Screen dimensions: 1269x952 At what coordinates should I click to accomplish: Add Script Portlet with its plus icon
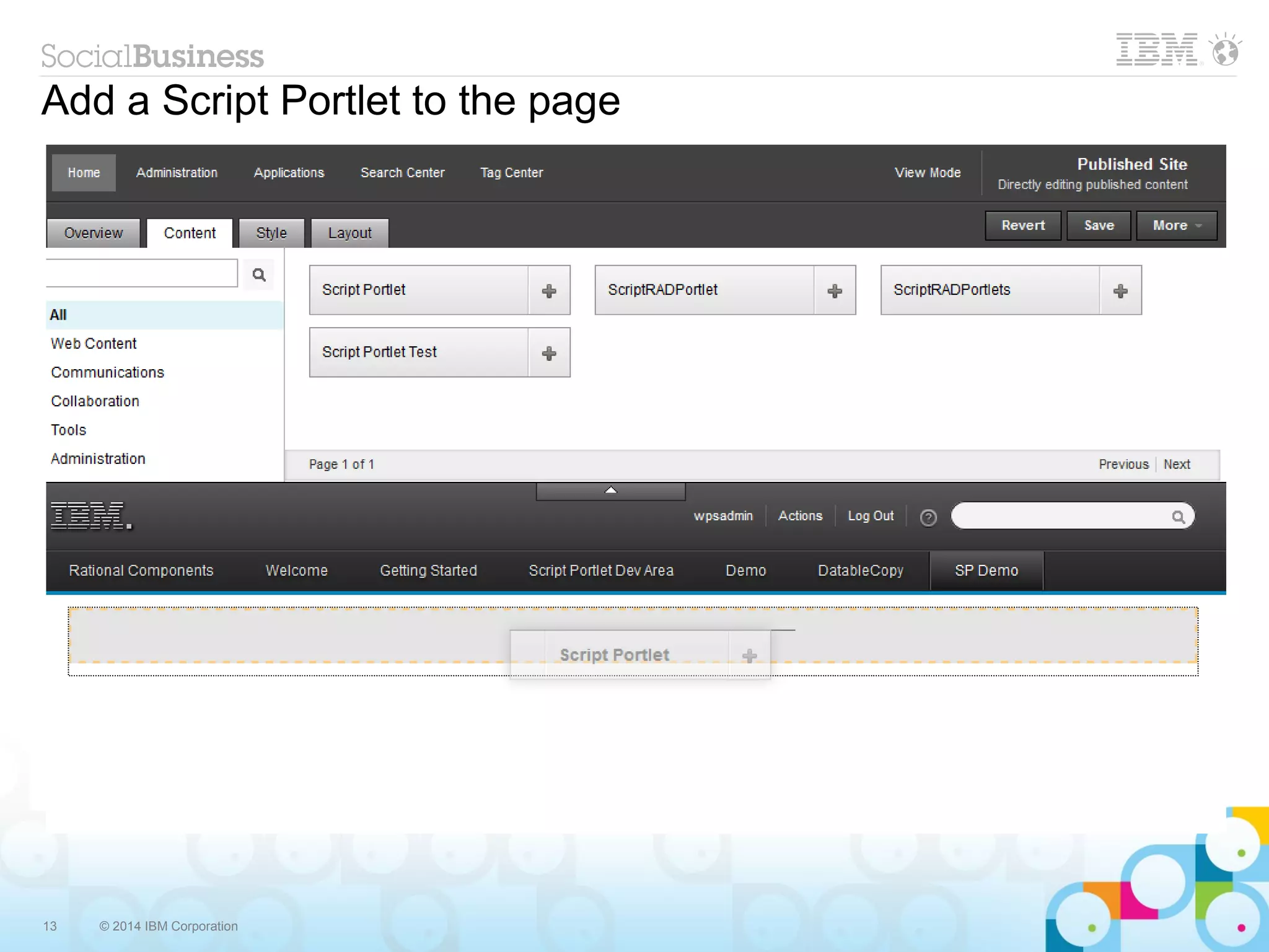(549, 290)
